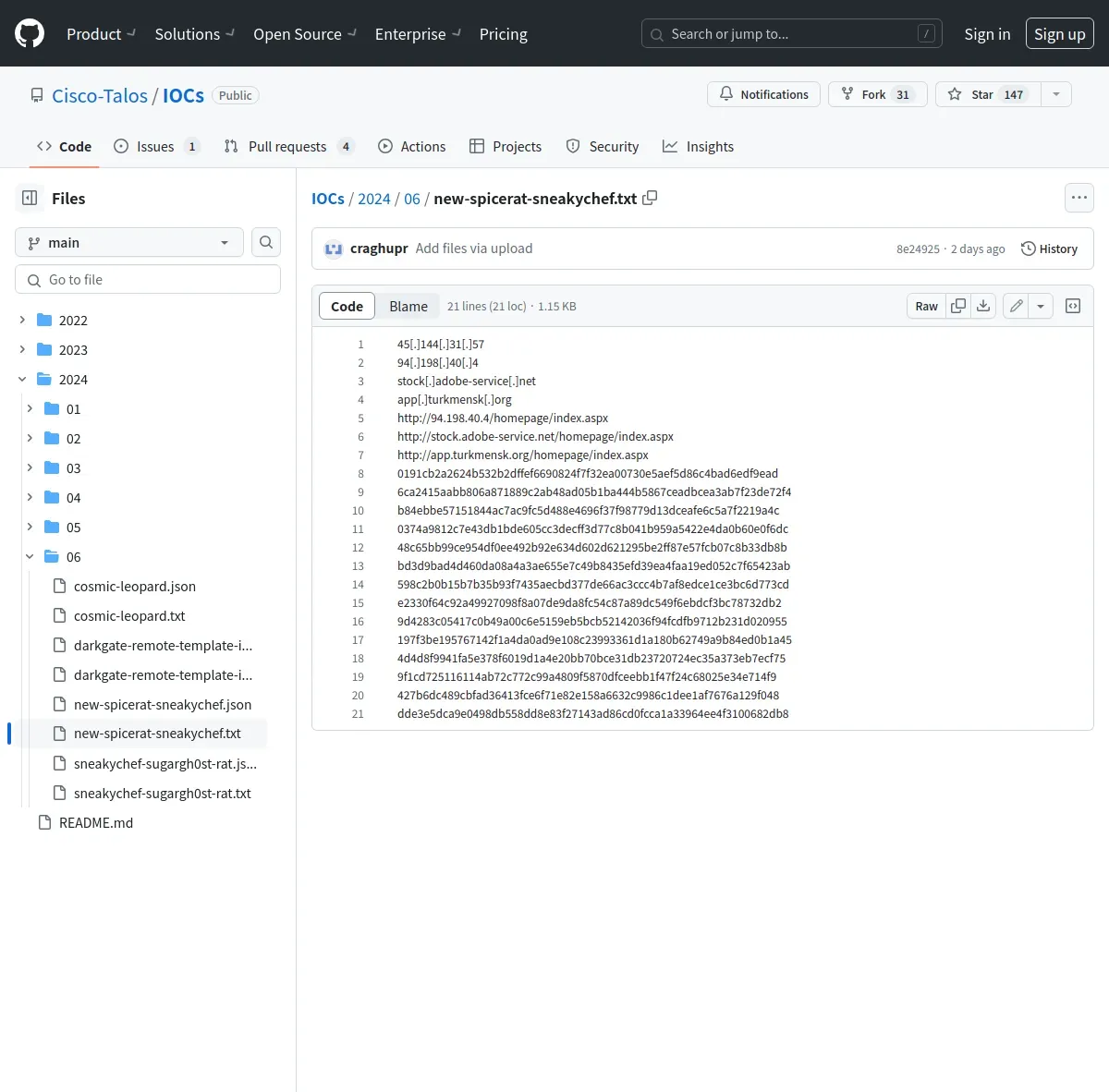Switch to the Actions tab
The height and width of the screenshot is (1092, 1109).
click(411, 146)
